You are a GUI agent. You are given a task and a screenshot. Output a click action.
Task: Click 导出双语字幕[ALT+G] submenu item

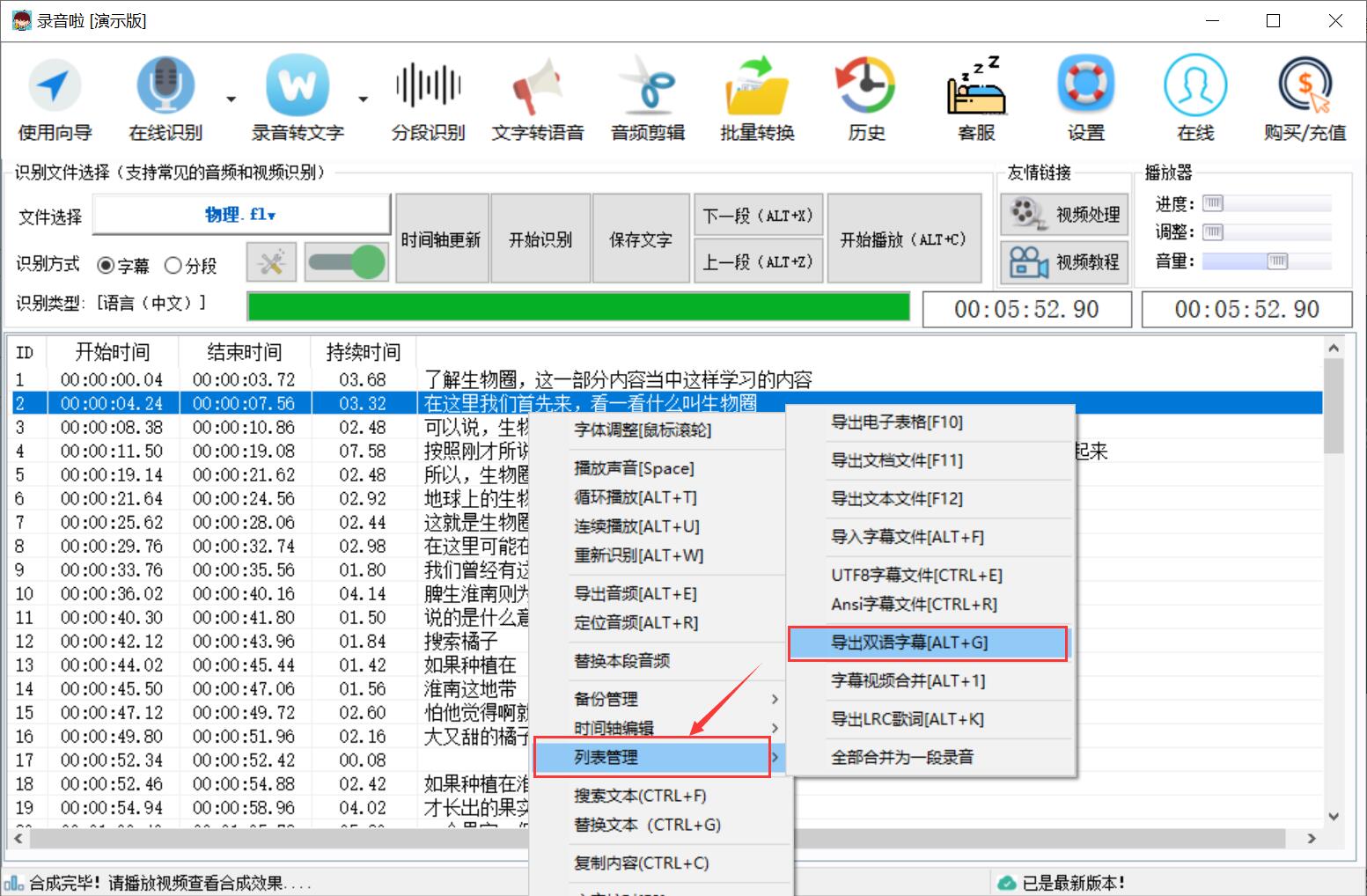(928, 643)
